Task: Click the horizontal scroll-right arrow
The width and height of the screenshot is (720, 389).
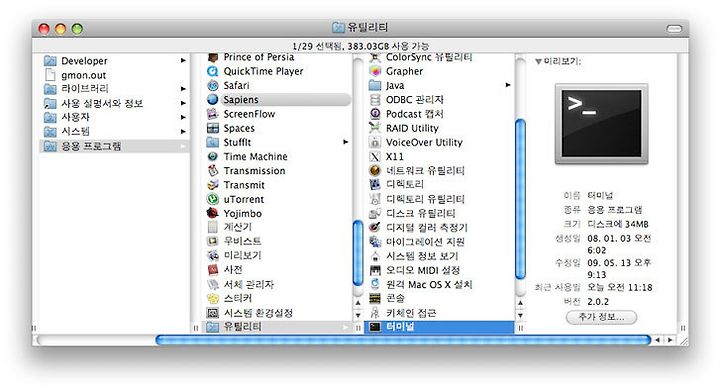Action: click(x=670, y=340)
